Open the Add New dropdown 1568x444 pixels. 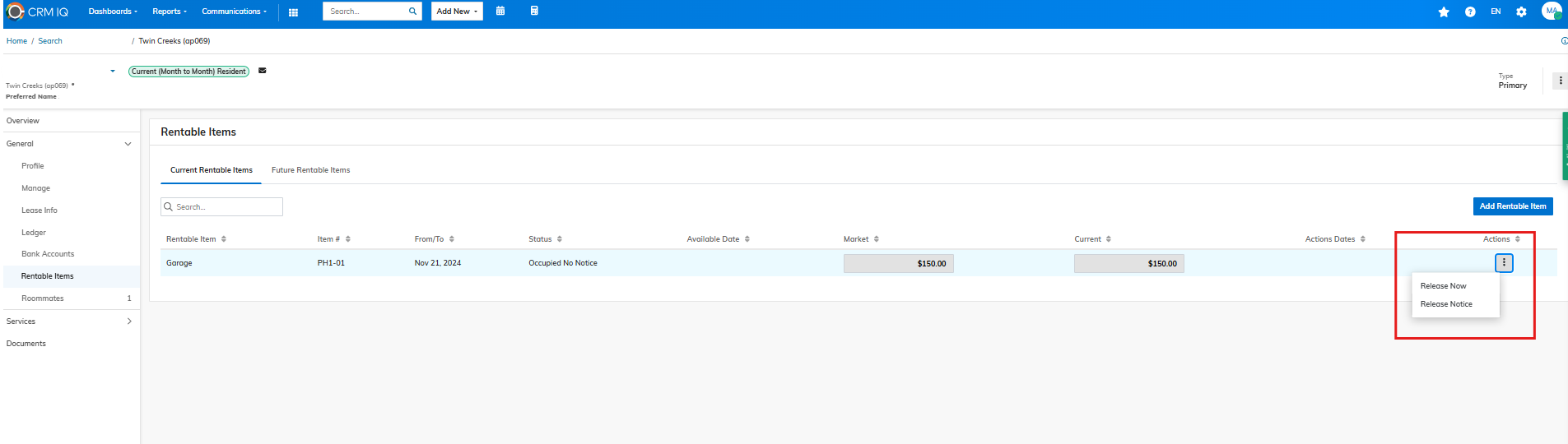click(457, 12)
